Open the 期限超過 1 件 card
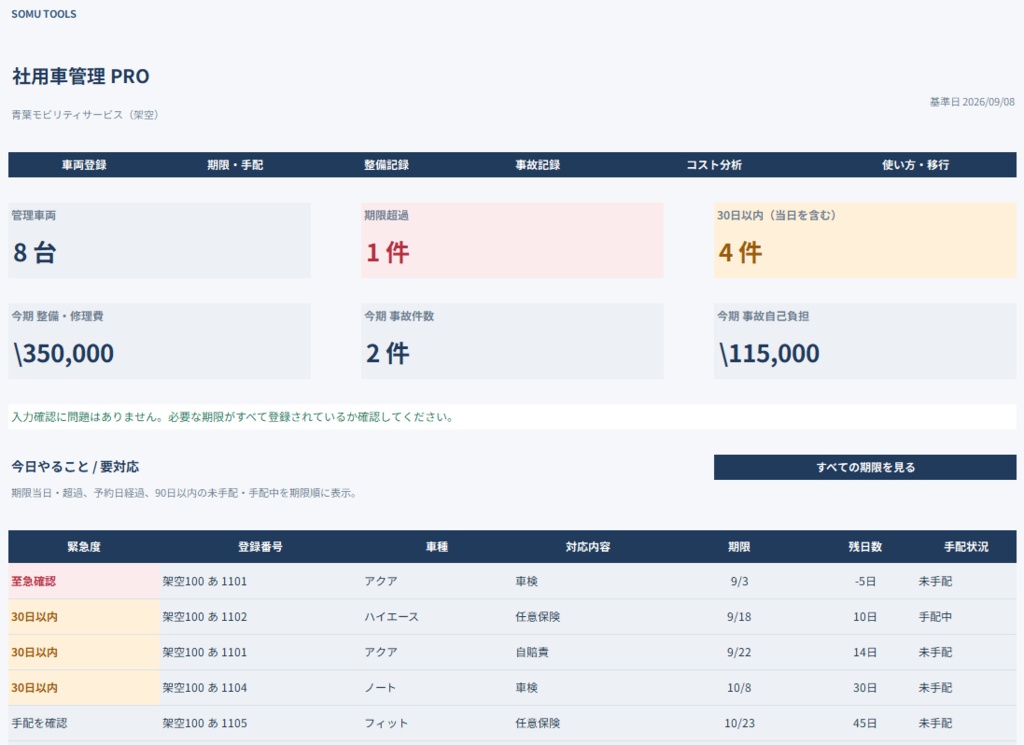This screenshot has width=1024, height=745. 512,240
